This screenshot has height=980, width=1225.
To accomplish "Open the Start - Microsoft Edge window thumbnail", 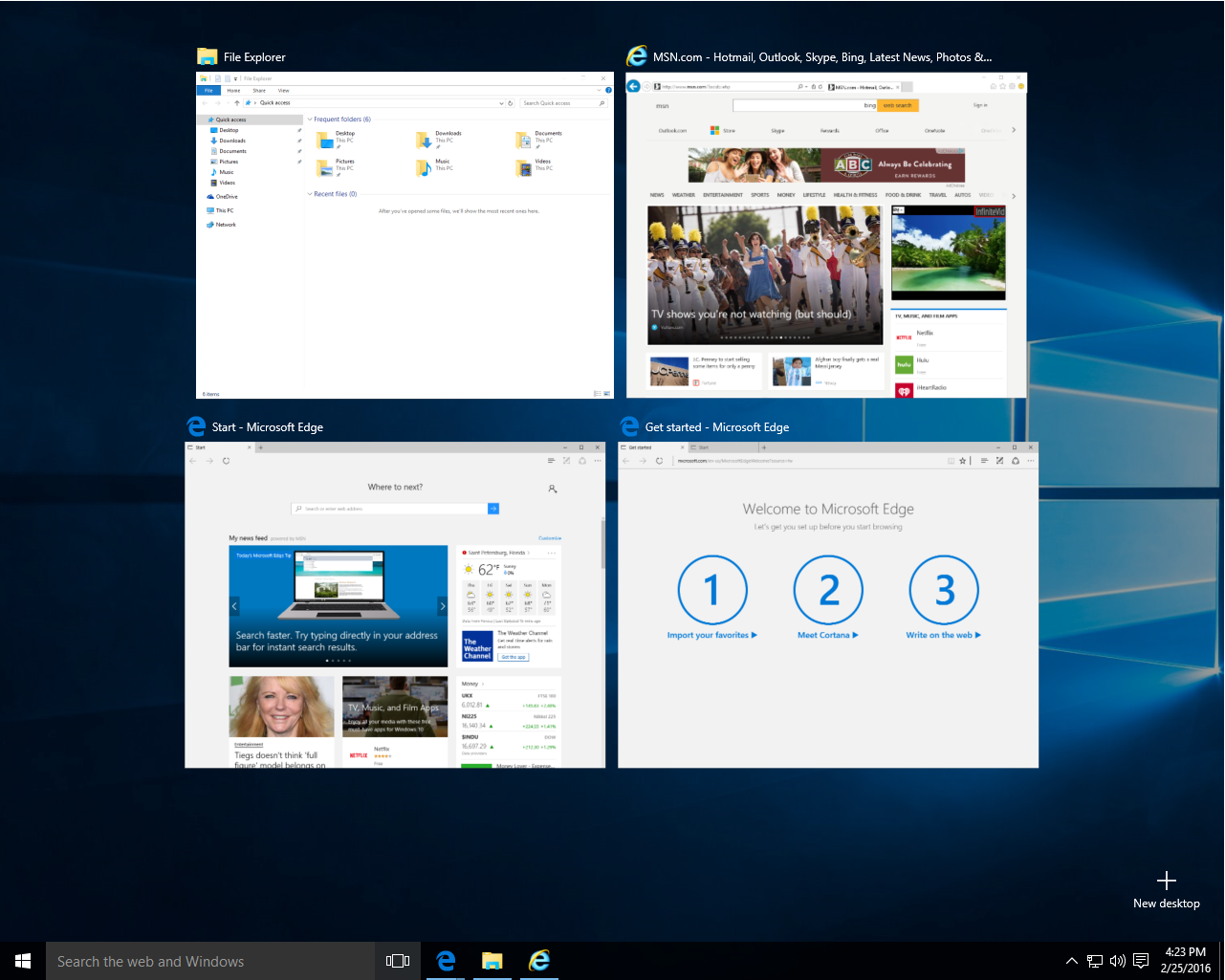I will click(395, 605).
